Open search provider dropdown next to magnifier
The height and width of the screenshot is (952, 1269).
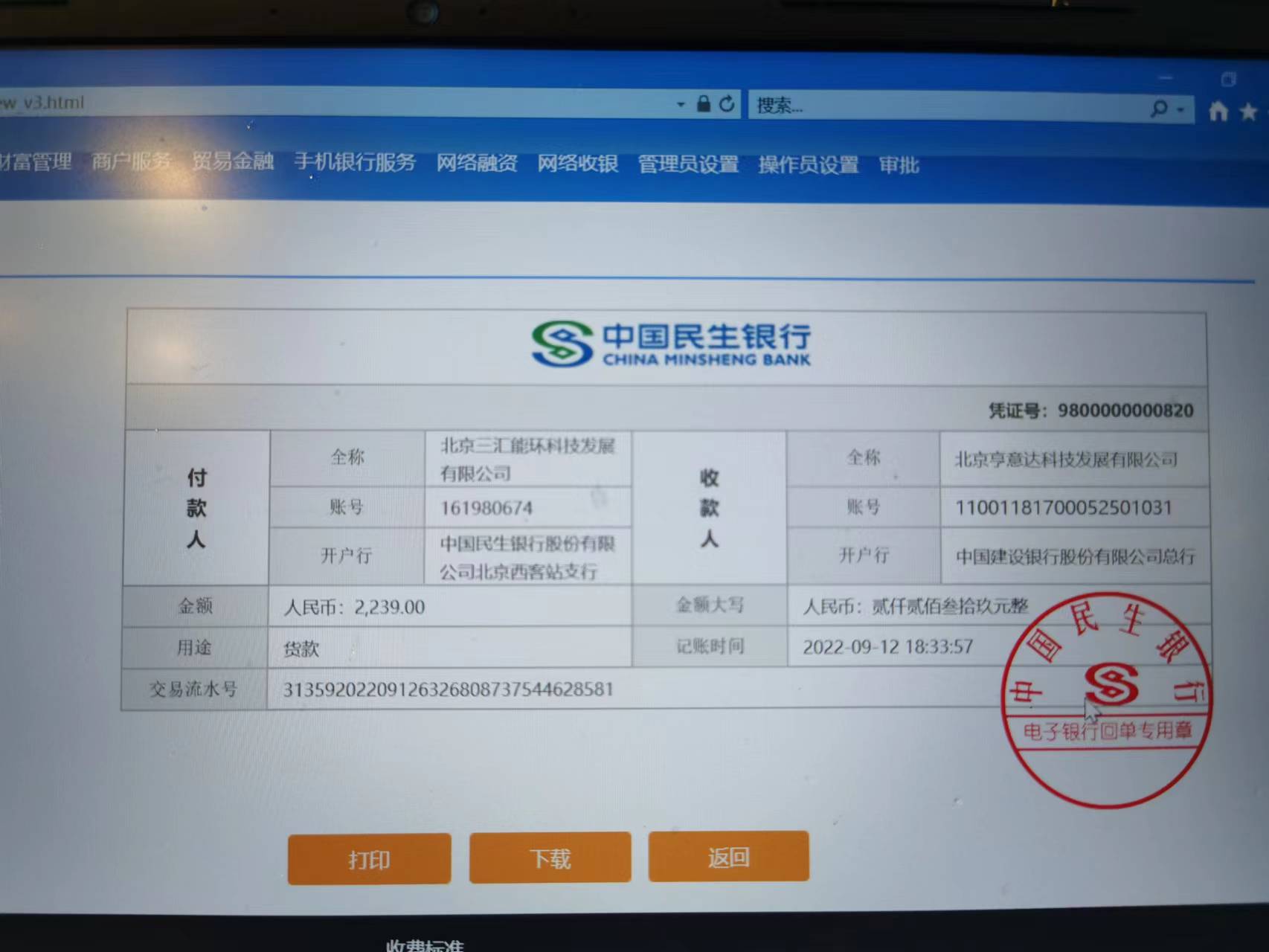[x=1180, y=110]
